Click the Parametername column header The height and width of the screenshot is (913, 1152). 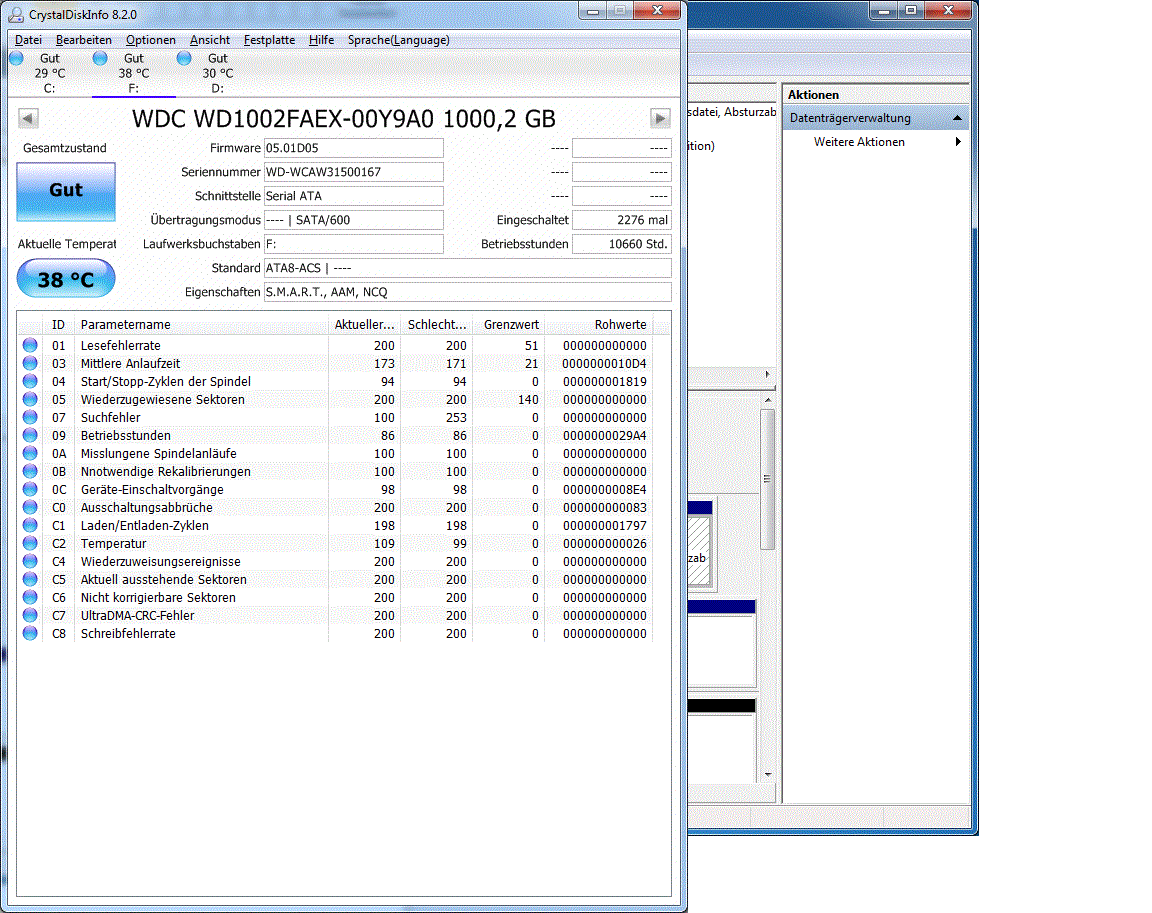(201, 324)
